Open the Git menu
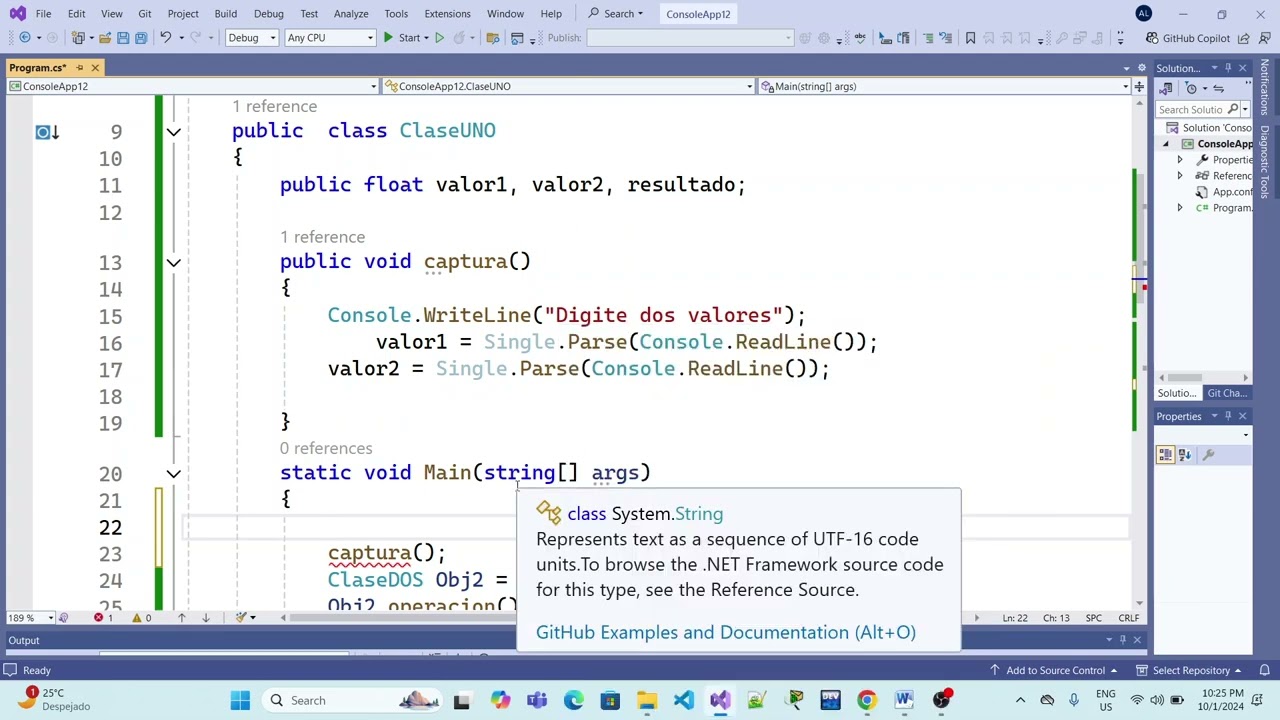Screen dimensions: 1280x720 [145, 14]
